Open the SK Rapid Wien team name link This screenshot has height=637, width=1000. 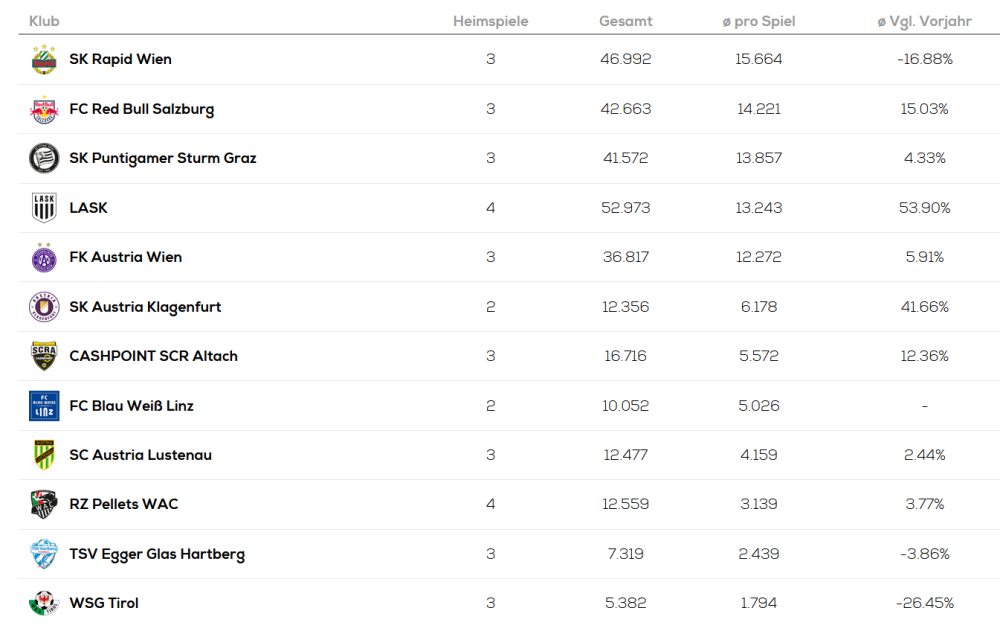(x=120, y=59)
